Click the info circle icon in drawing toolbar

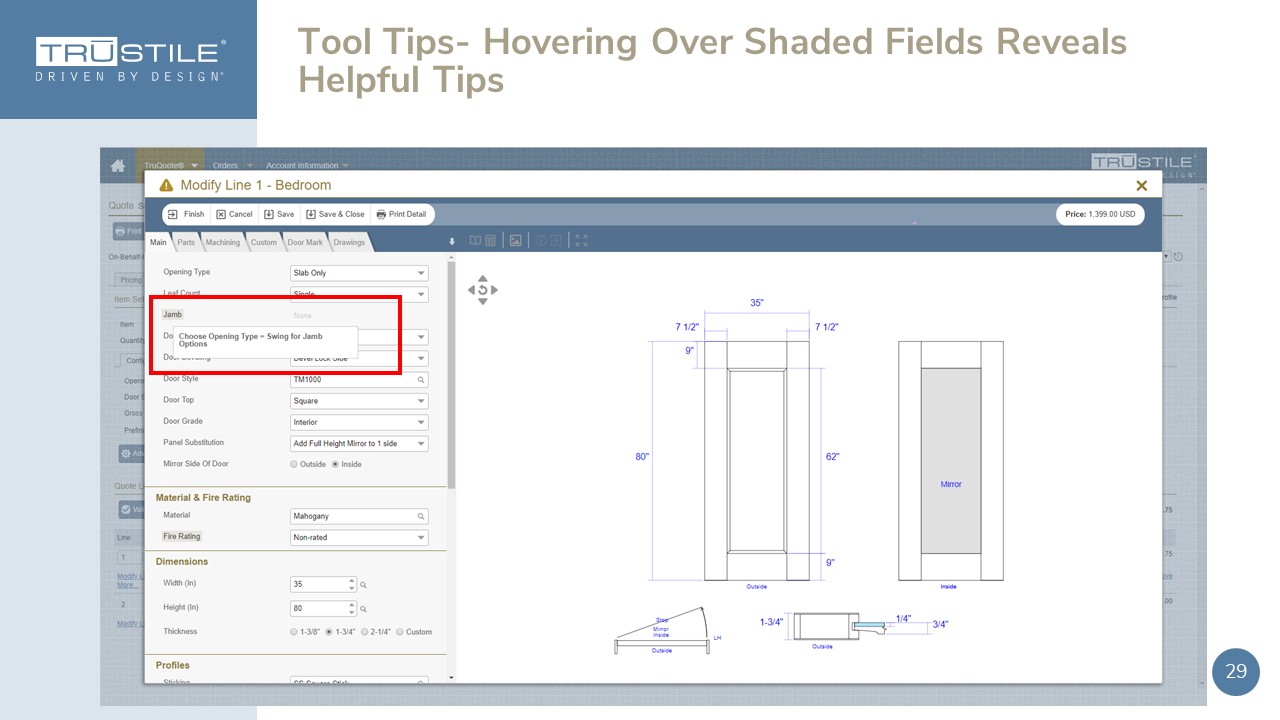coord(541,240)
